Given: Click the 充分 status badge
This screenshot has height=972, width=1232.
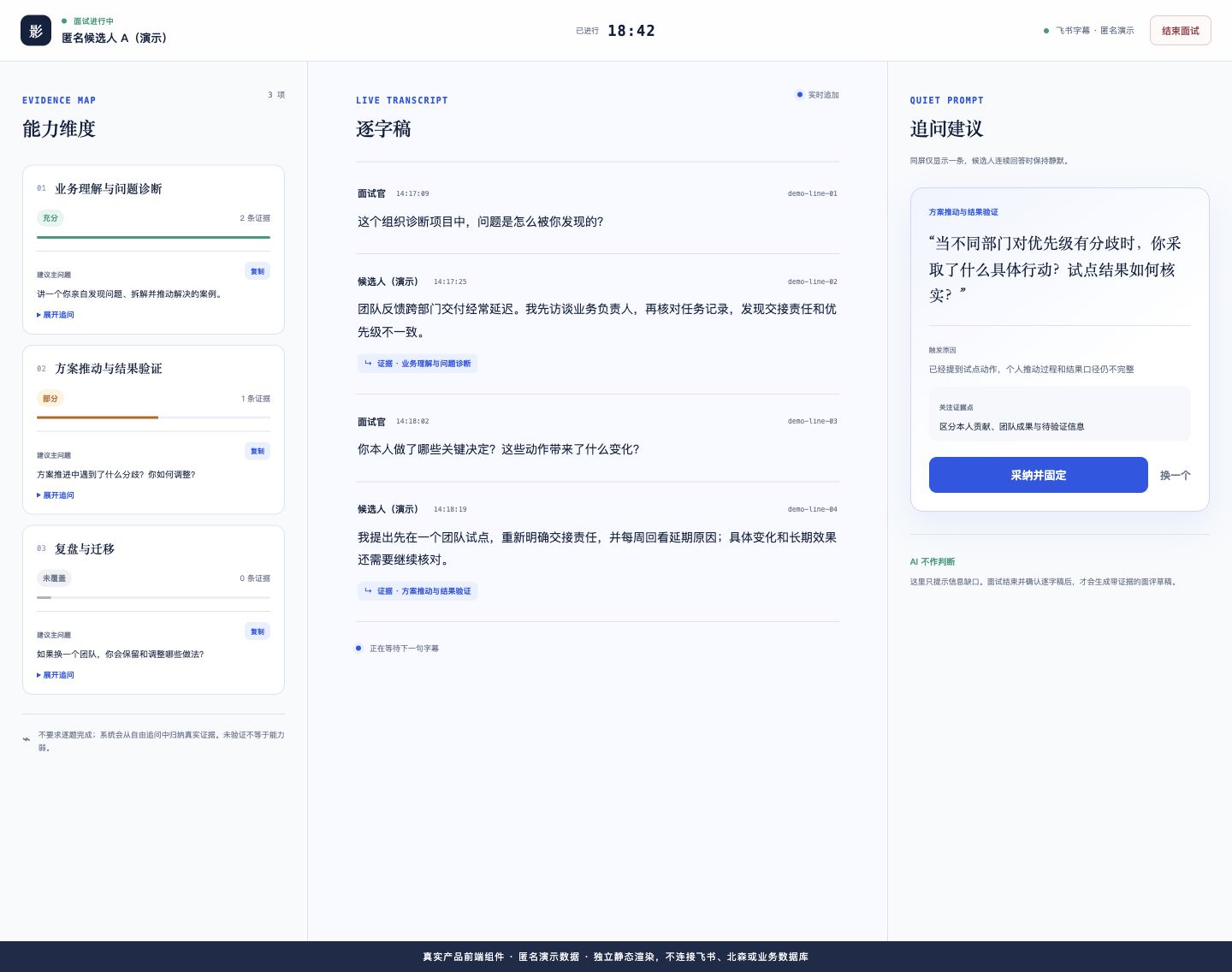Looking at the screenshot, I should 50,218.
